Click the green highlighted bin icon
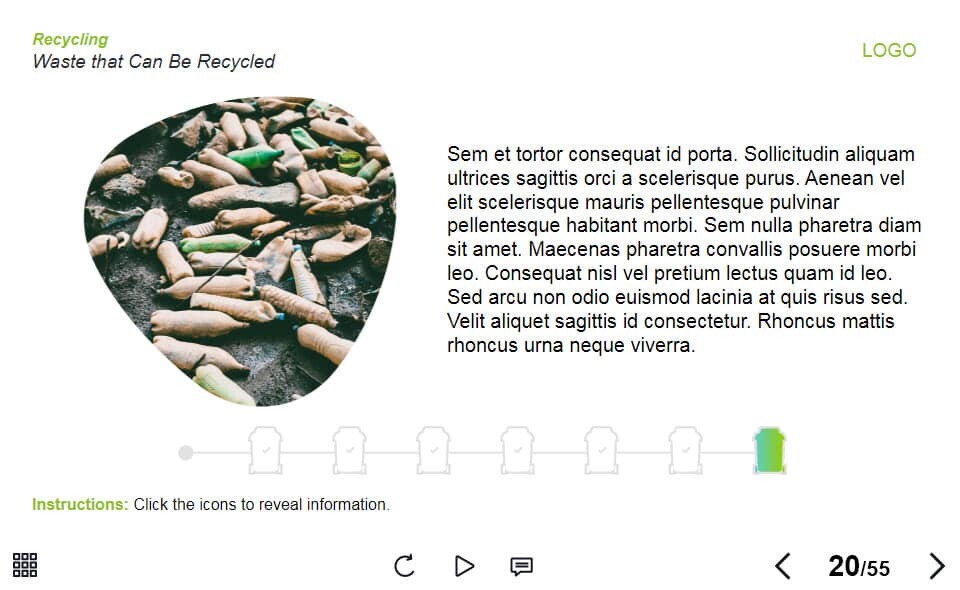The image size is (960, 590). tap(770, 450)
